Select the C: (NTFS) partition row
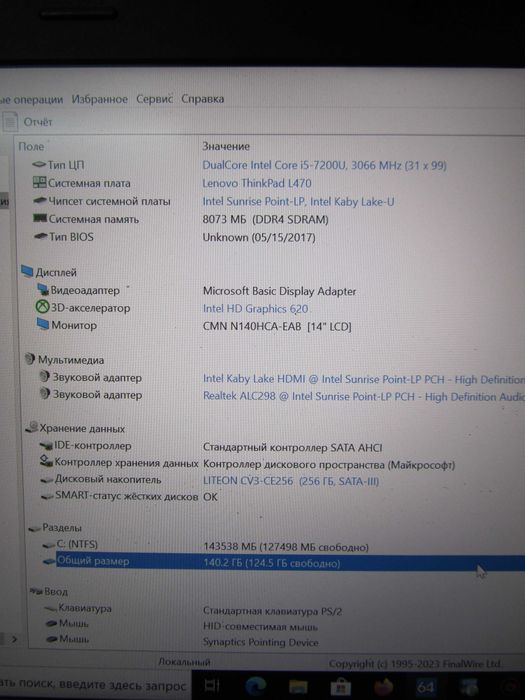This screenshot has height=700, width=525. pos(77,544)
